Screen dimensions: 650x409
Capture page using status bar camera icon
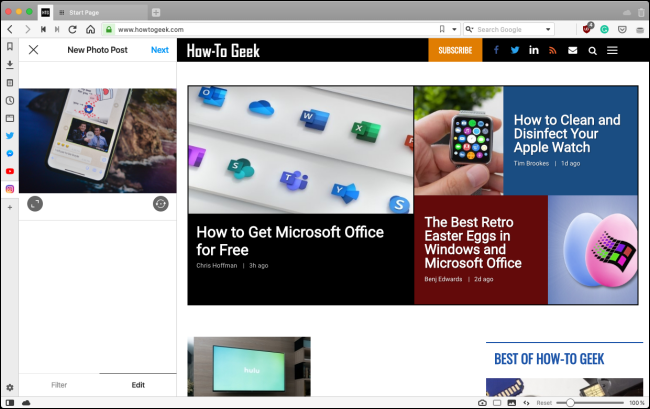coord(482,403)
